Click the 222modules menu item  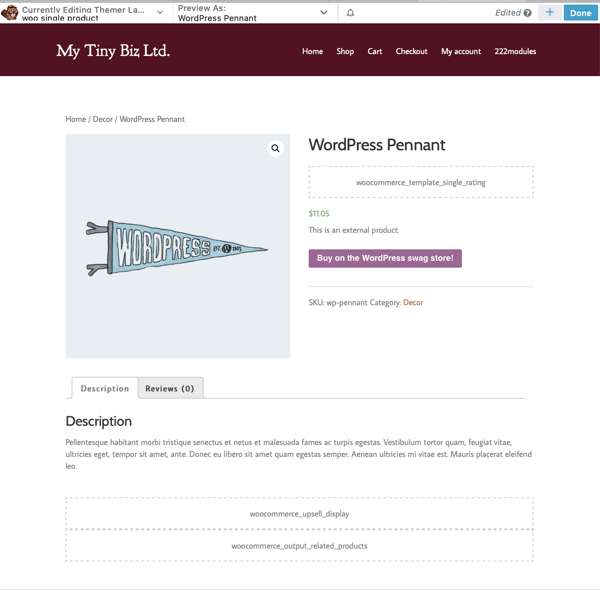[x=515, y=52]
